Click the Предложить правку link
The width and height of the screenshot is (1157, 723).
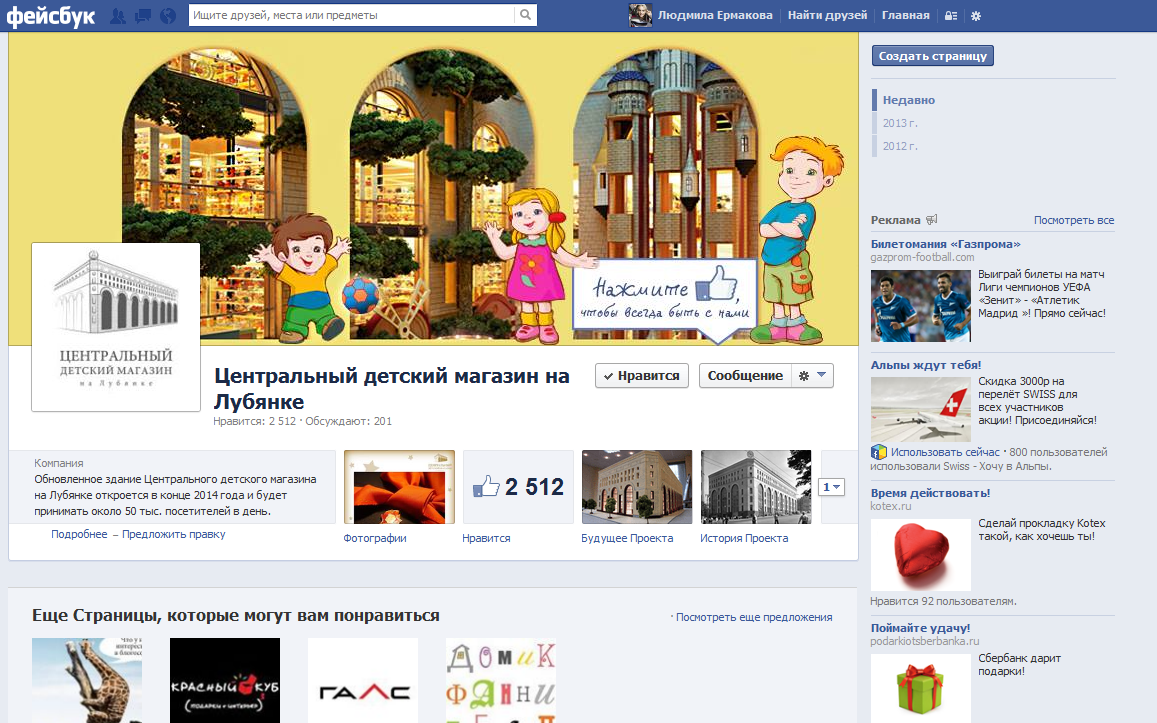point(173,534)
